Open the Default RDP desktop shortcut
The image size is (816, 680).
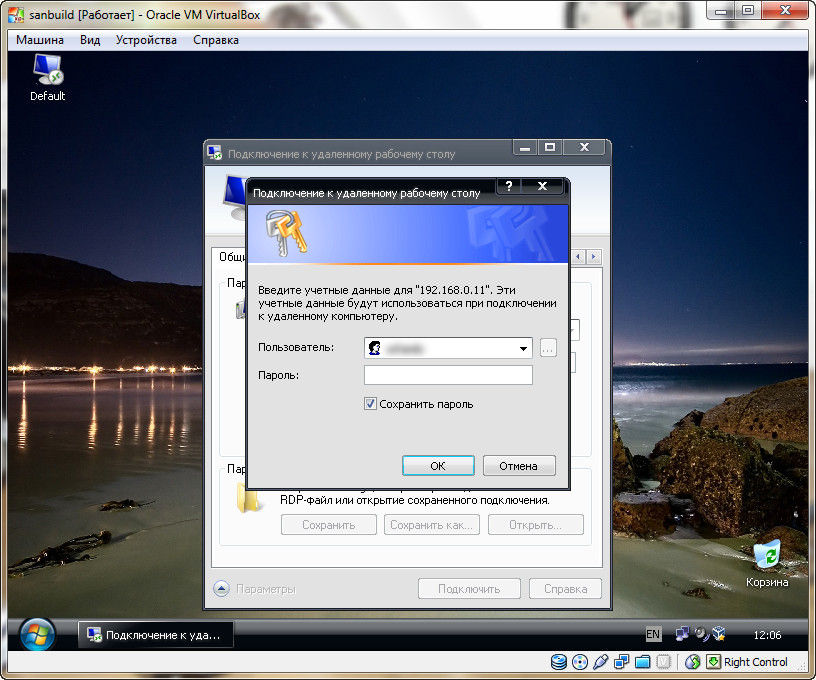(x=47, y=76)
